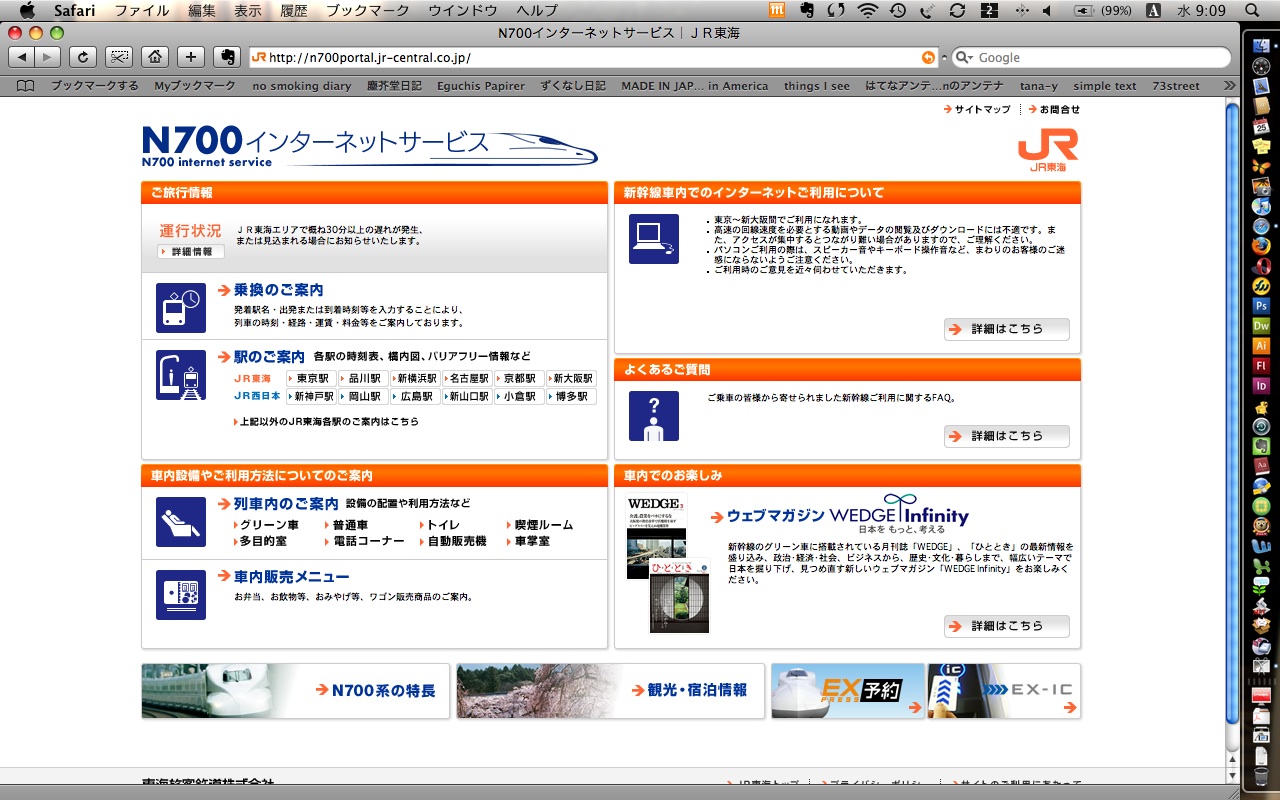Click the transfer guide train-clock icon
The image size is (1280, 800).
[181, 307]
